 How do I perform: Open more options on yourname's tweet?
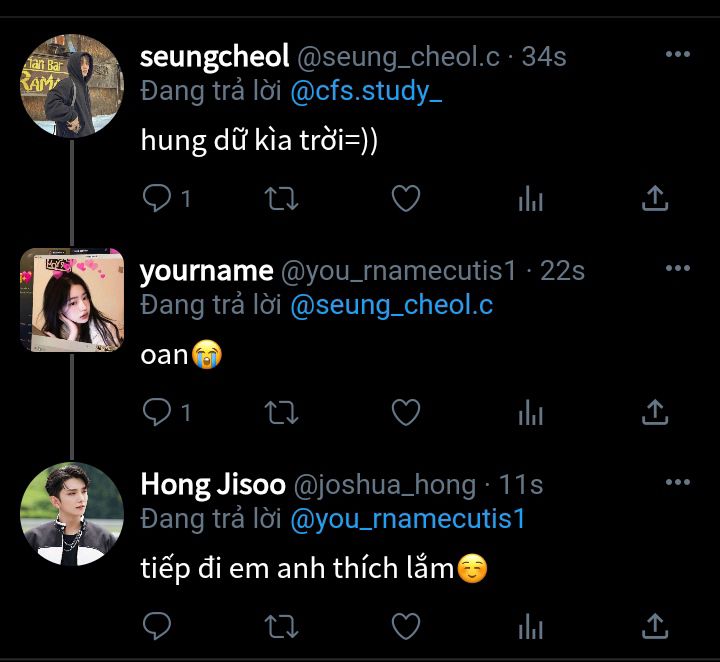678,268
